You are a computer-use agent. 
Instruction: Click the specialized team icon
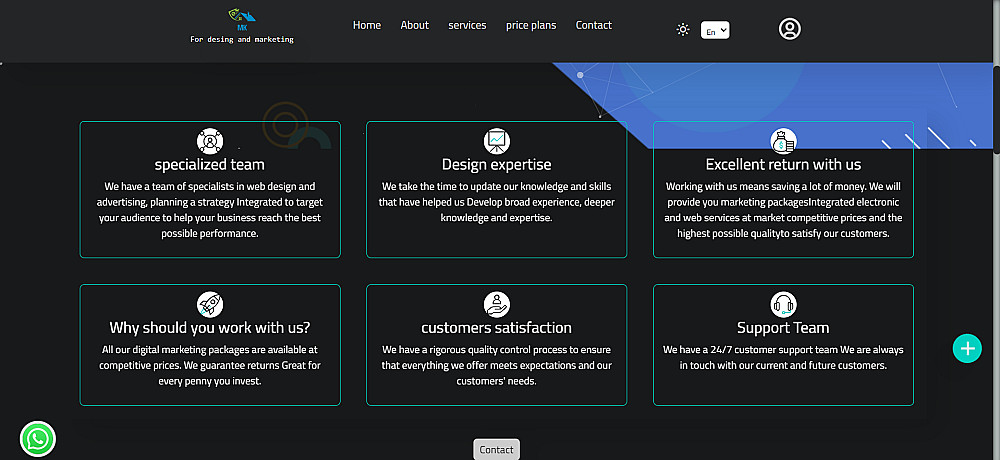click(210, 140)
